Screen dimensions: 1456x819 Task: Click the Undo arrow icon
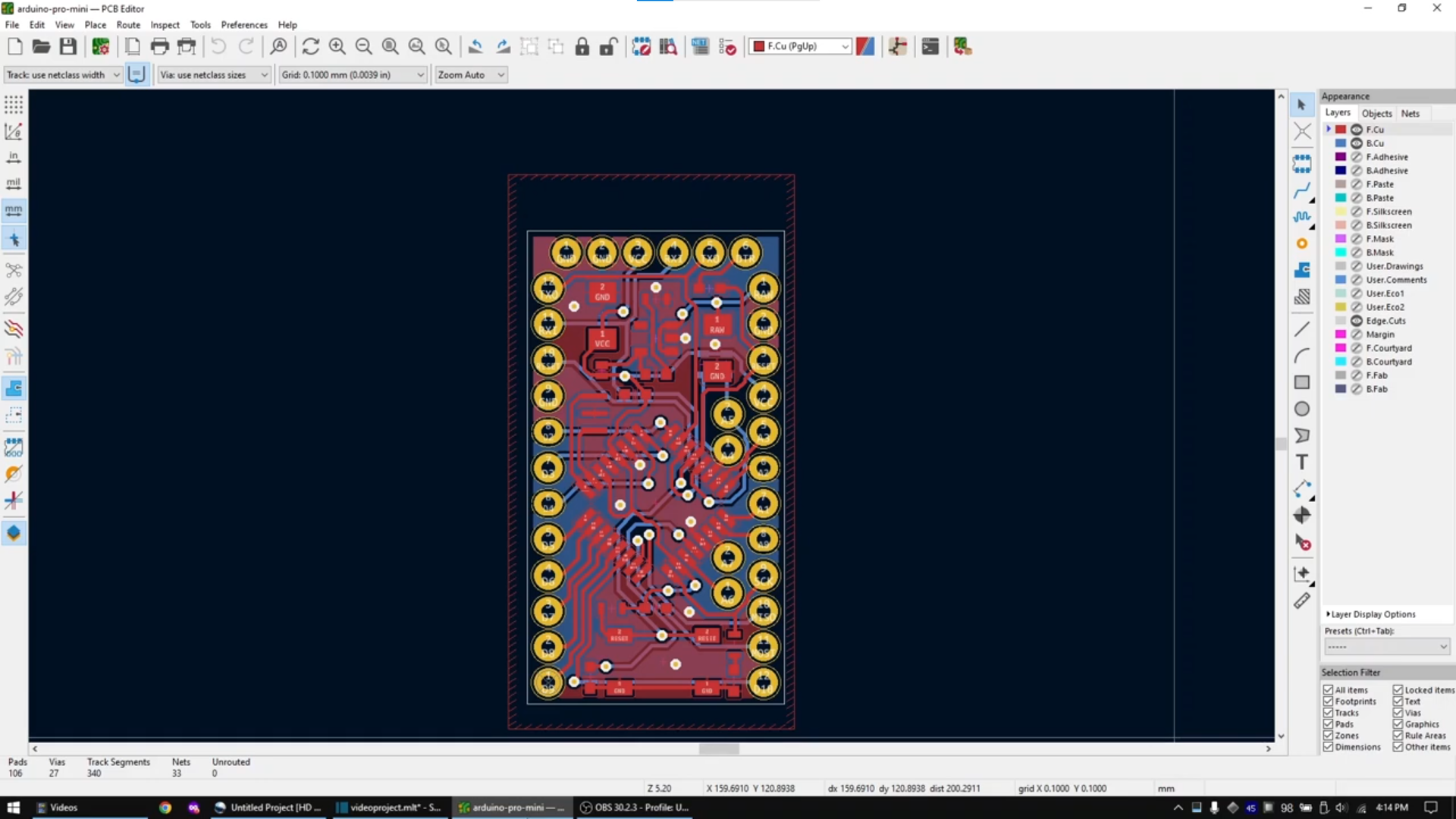(x=218, y=47)
